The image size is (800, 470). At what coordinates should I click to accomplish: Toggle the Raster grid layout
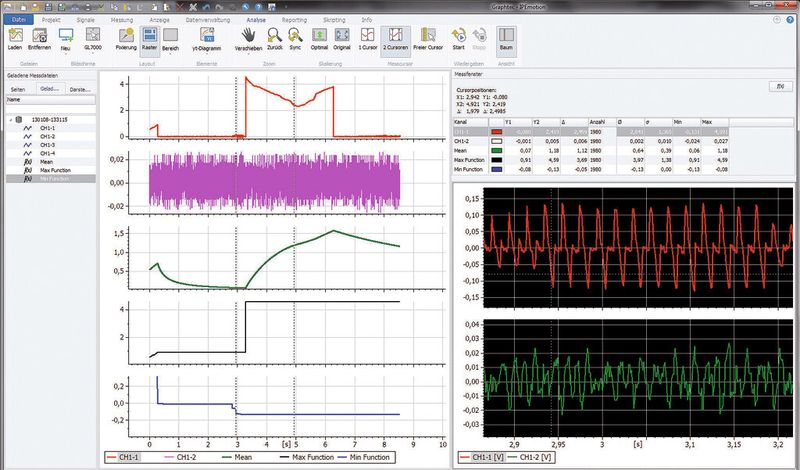pos(149,35)
